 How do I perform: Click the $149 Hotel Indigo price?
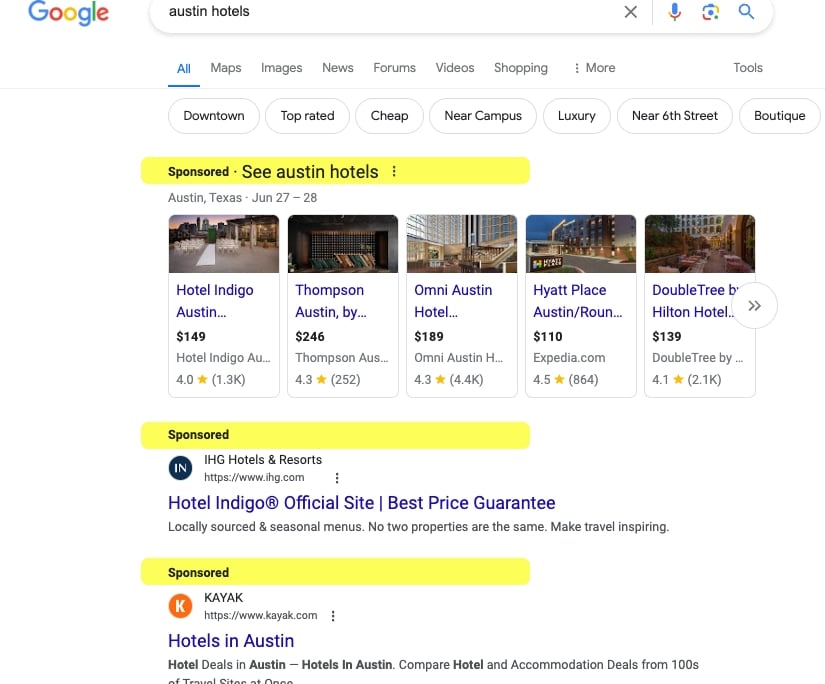click(x=191, y=336)
